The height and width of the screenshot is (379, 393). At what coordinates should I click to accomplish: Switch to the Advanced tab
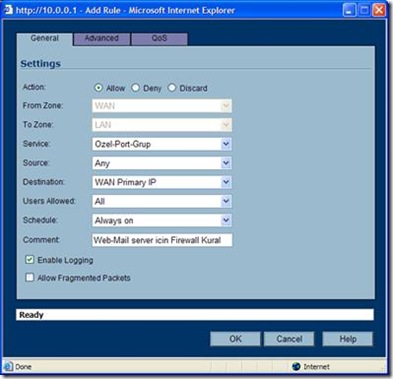tap(102, 39)
